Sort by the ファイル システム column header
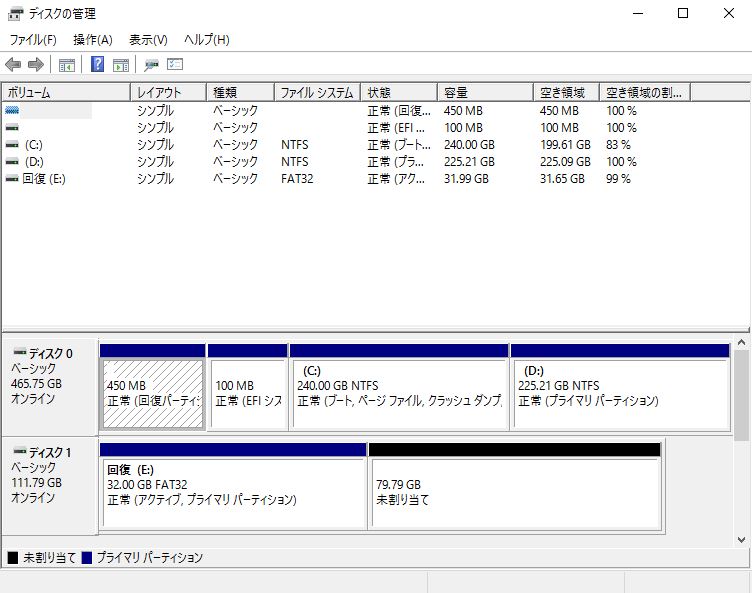 (x=317, y=92)
